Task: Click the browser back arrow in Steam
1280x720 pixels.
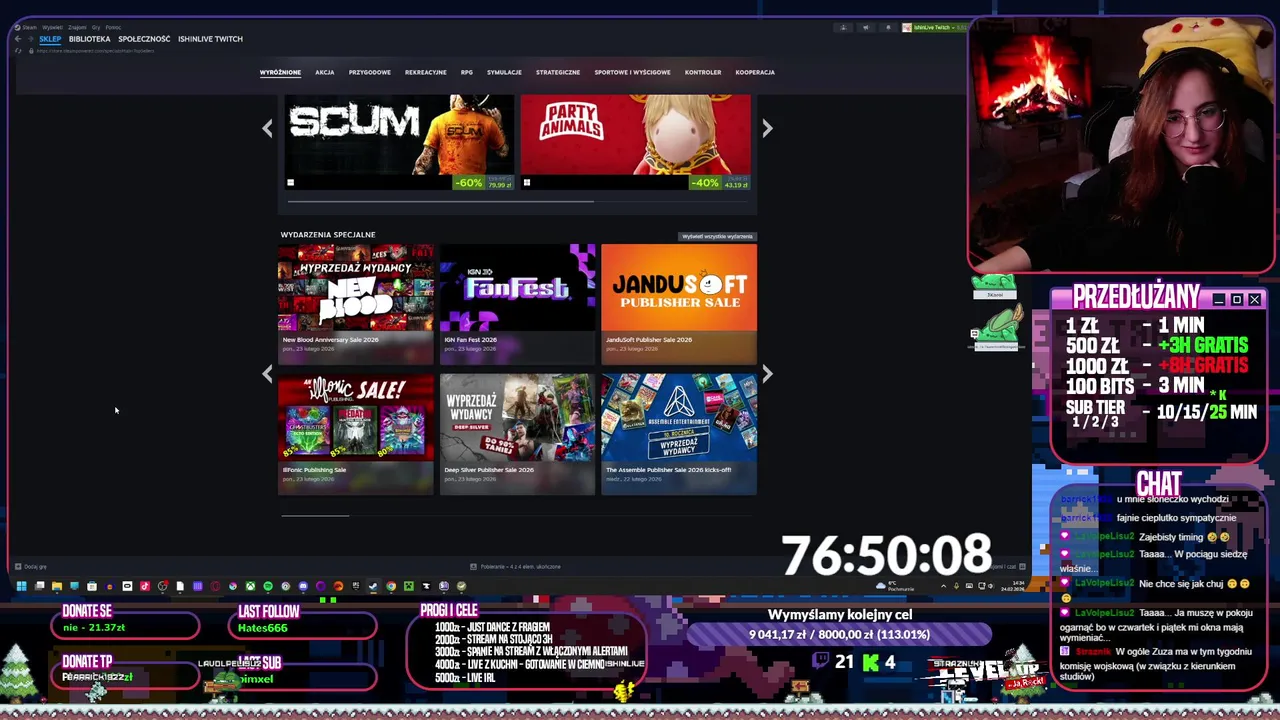Action: click(x=18, y=39)
